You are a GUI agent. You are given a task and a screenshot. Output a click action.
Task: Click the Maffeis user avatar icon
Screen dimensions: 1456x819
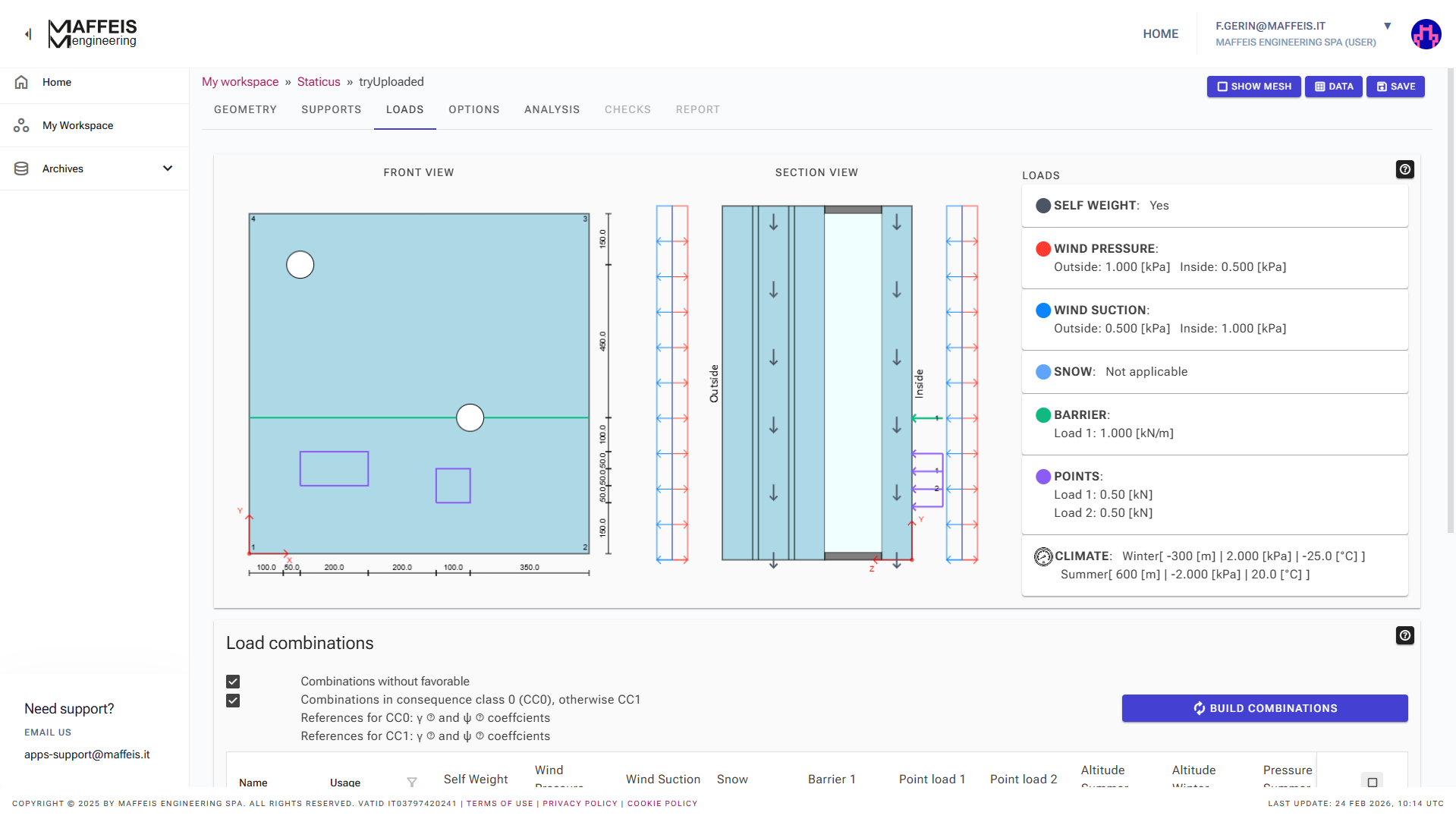[x=1426, y=33]
